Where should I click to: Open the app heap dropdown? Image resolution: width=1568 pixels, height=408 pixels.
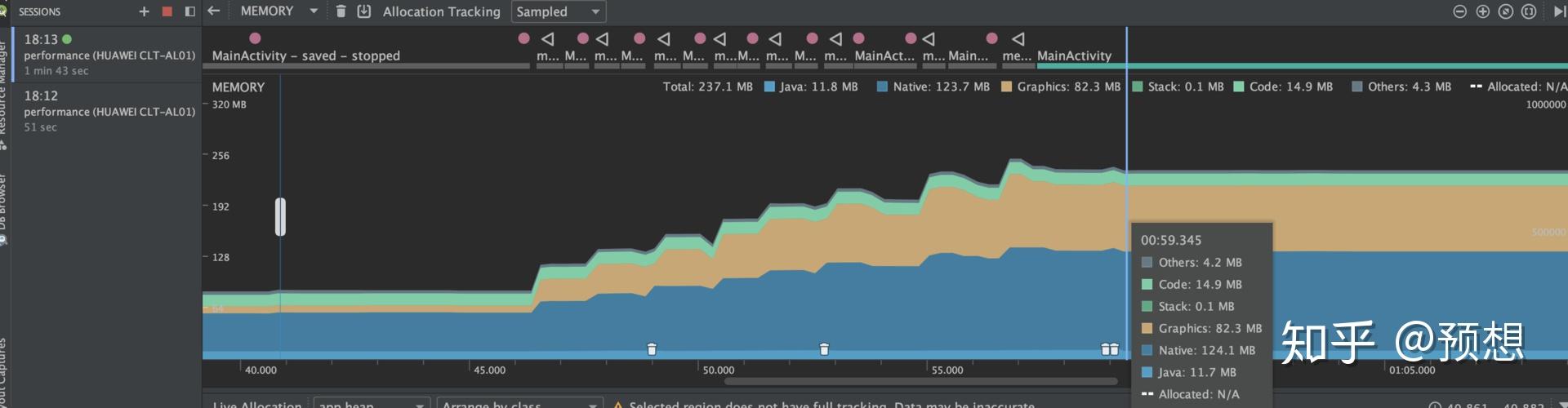pyautogui.click(x=372, y=403)
